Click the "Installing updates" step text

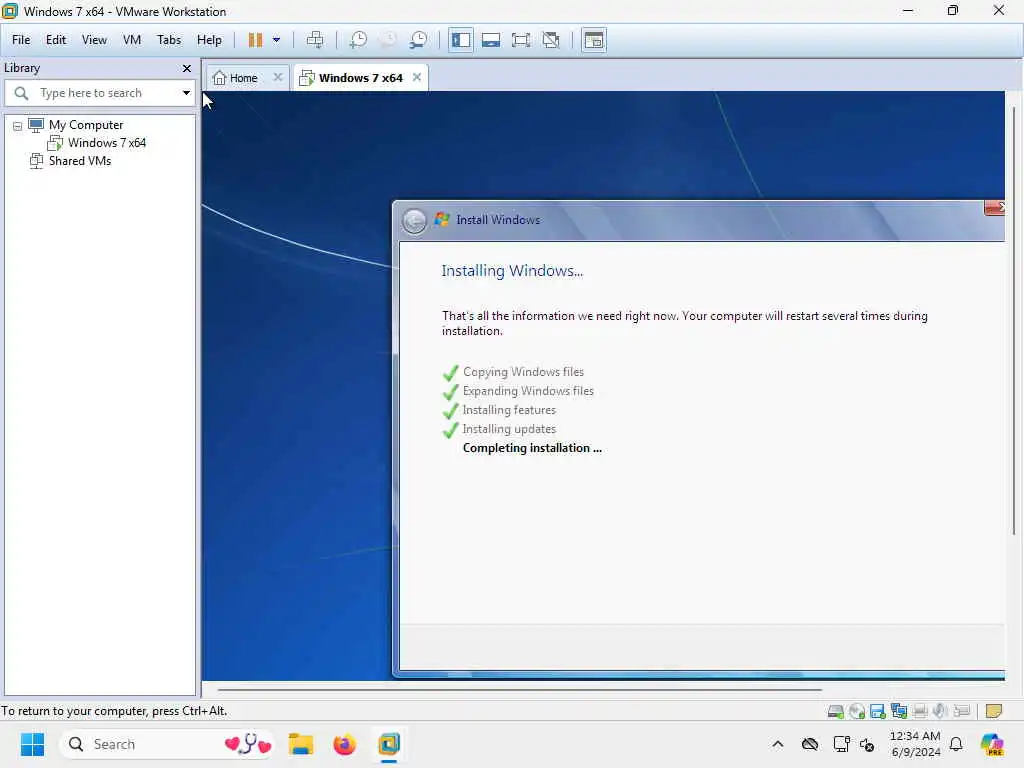(509, 429)
